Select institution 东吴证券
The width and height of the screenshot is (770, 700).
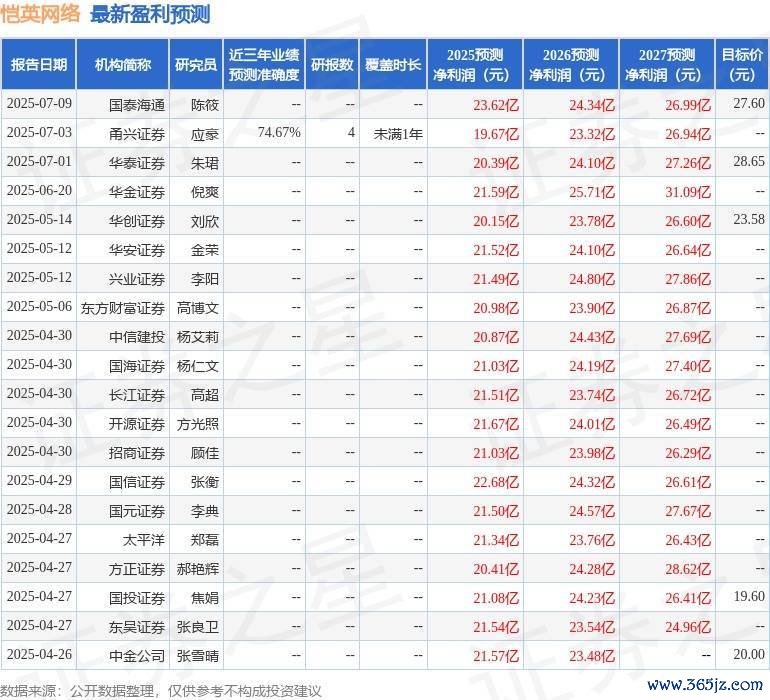tap(137, 626)
